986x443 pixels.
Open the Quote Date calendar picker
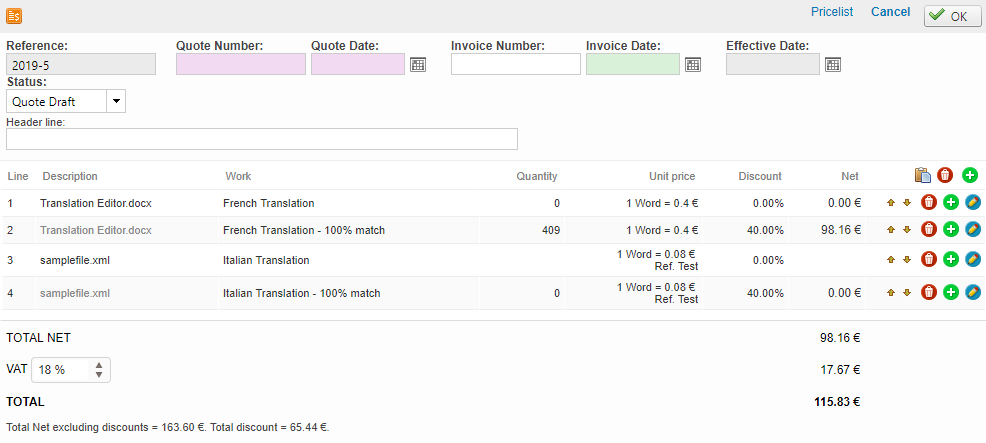coord(418,65)
